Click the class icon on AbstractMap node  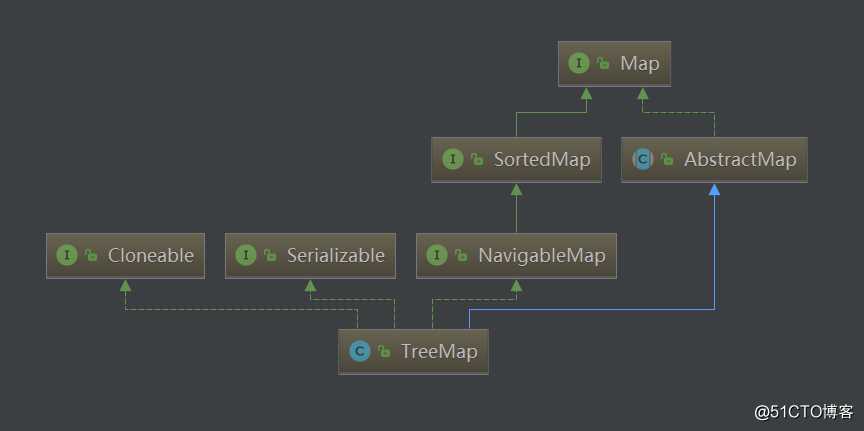642,160
